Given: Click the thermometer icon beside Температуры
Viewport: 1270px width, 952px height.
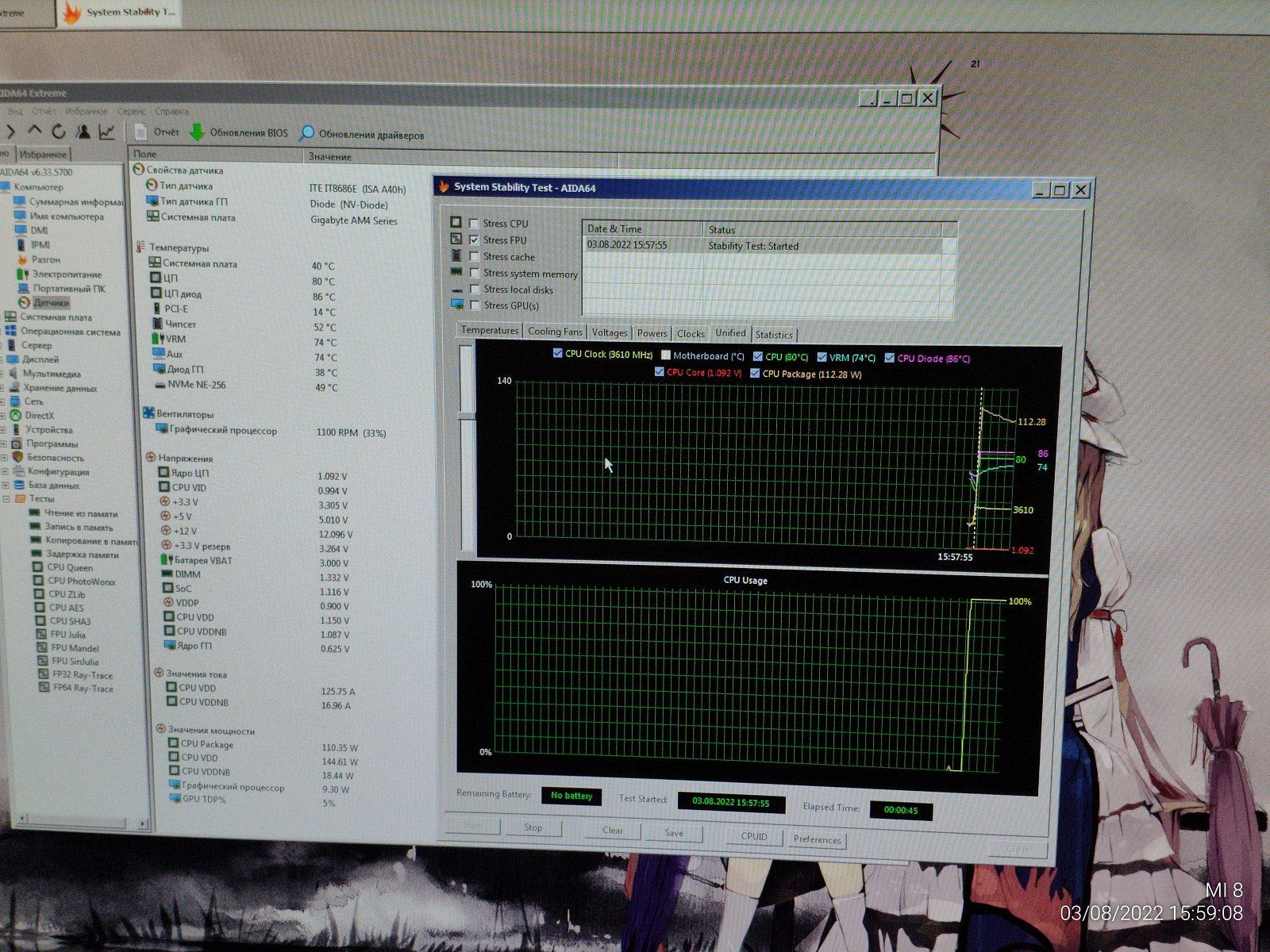Looking at the screenshot, I should tap(140, 248).
